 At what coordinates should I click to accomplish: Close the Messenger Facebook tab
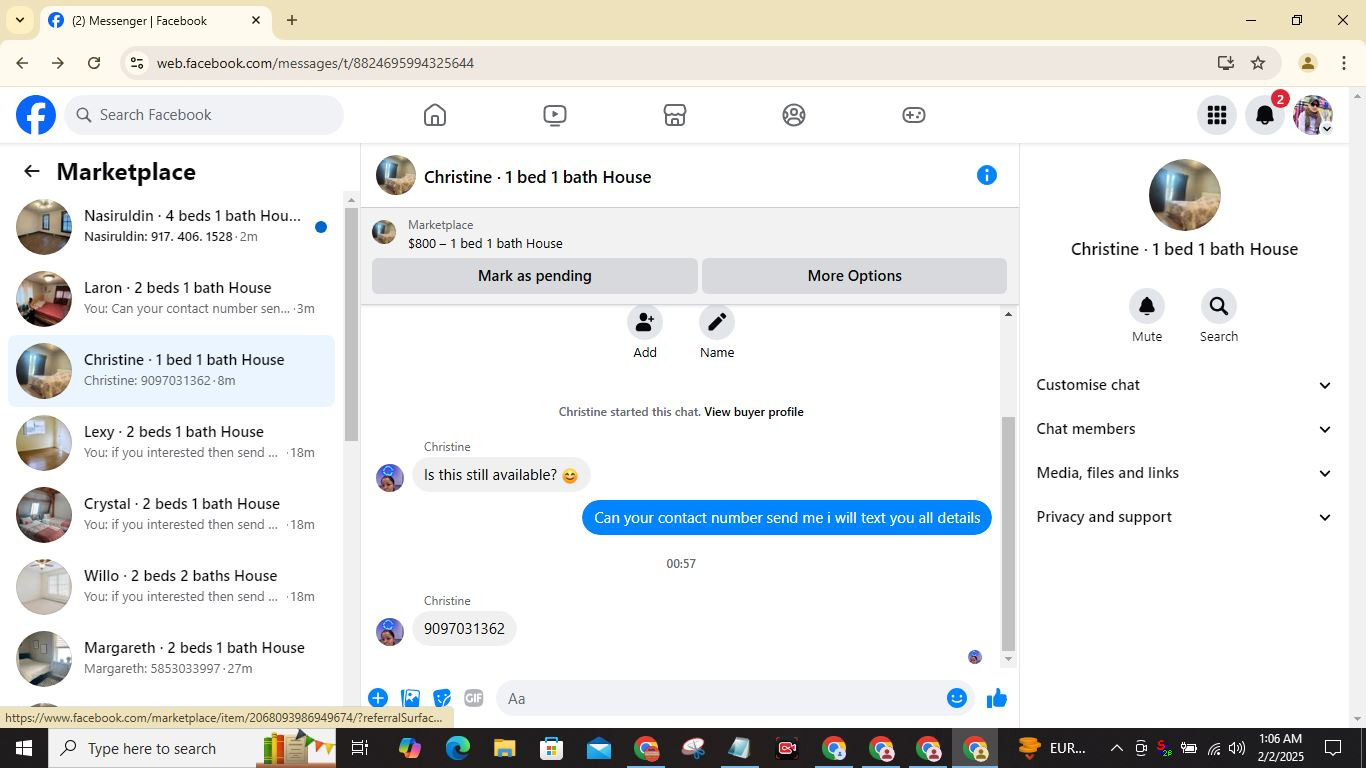tap(256, 20)
